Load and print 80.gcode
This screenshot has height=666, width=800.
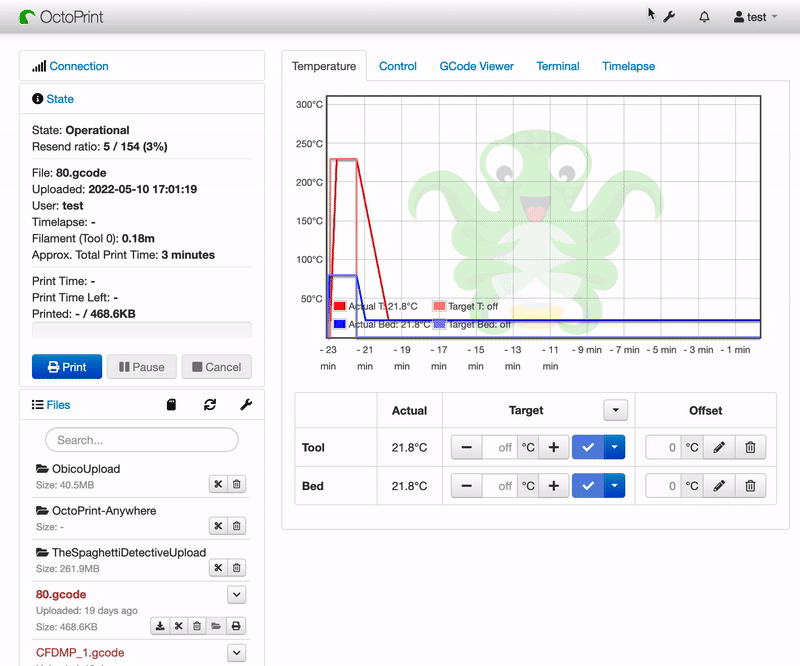tap(236, 626)
